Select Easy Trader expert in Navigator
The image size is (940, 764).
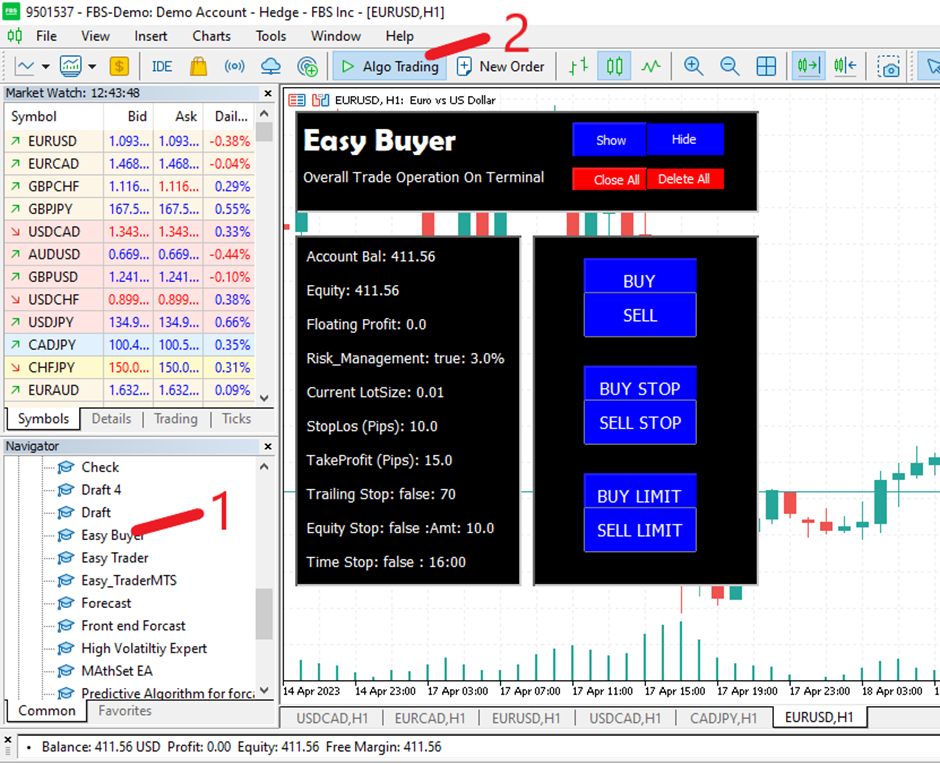pos(114,558)
